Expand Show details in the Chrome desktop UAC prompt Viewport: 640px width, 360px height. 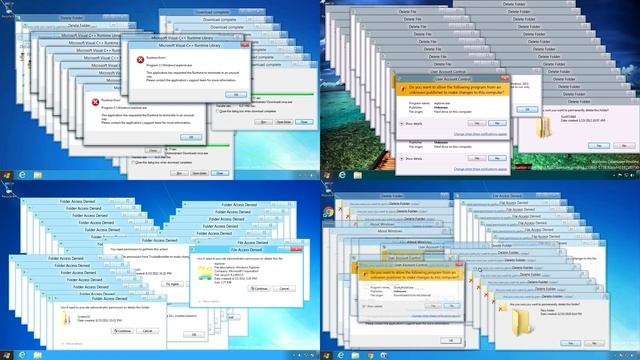tap(372, 306)
